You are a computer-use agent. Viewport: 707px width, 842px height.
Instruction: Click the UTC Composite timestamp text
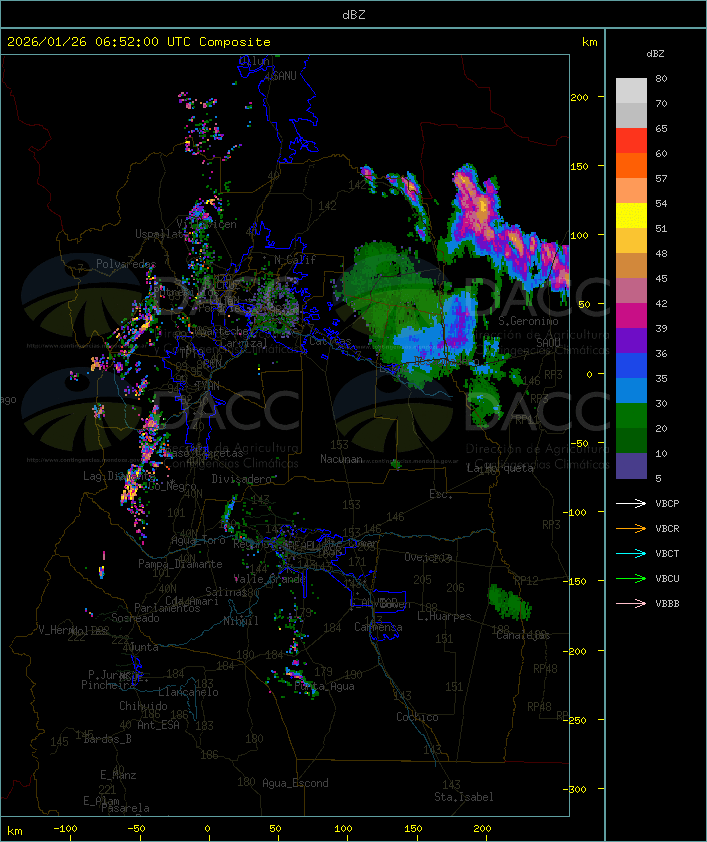click(139, 42)
